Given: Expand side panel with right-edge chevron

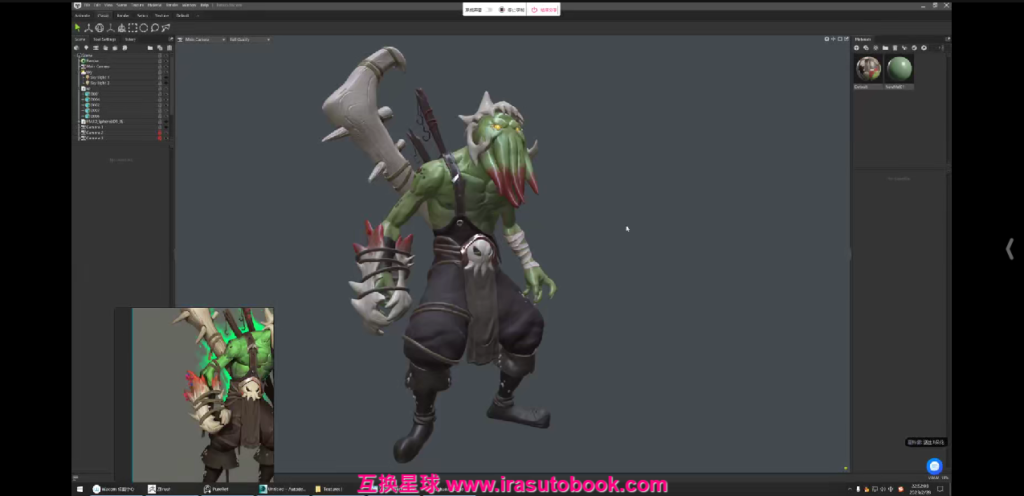Looking at the screenshot, I should (1010, 249).
